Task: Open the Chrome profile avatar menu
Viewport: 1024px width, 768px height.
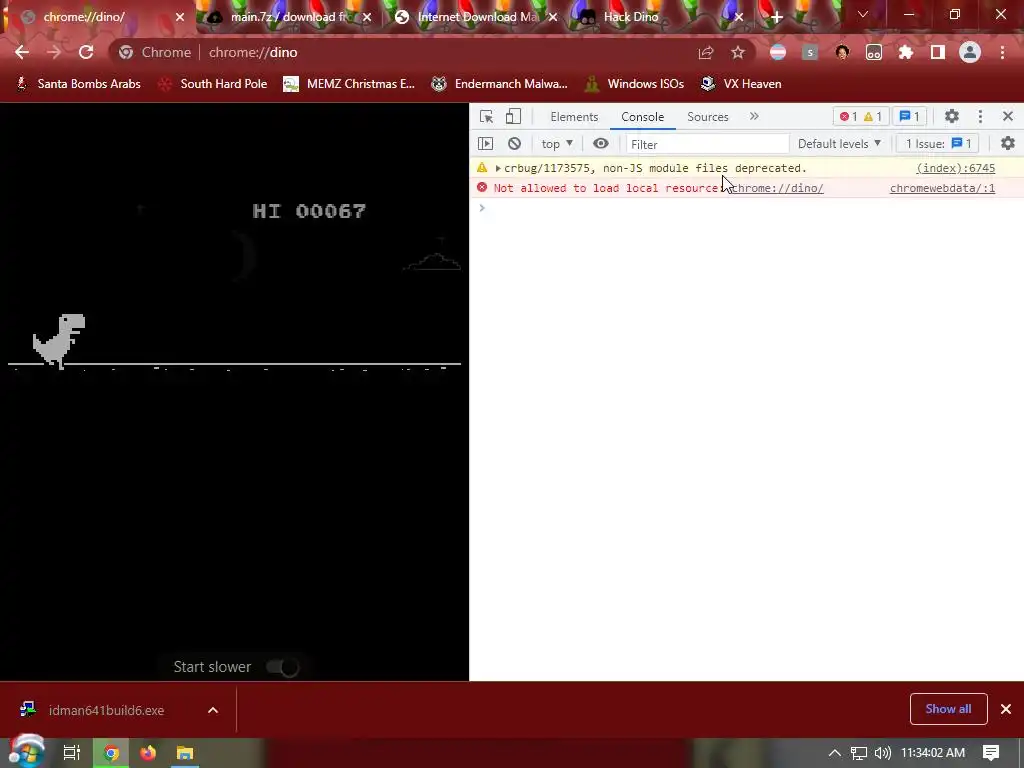Action: [970, 52]
